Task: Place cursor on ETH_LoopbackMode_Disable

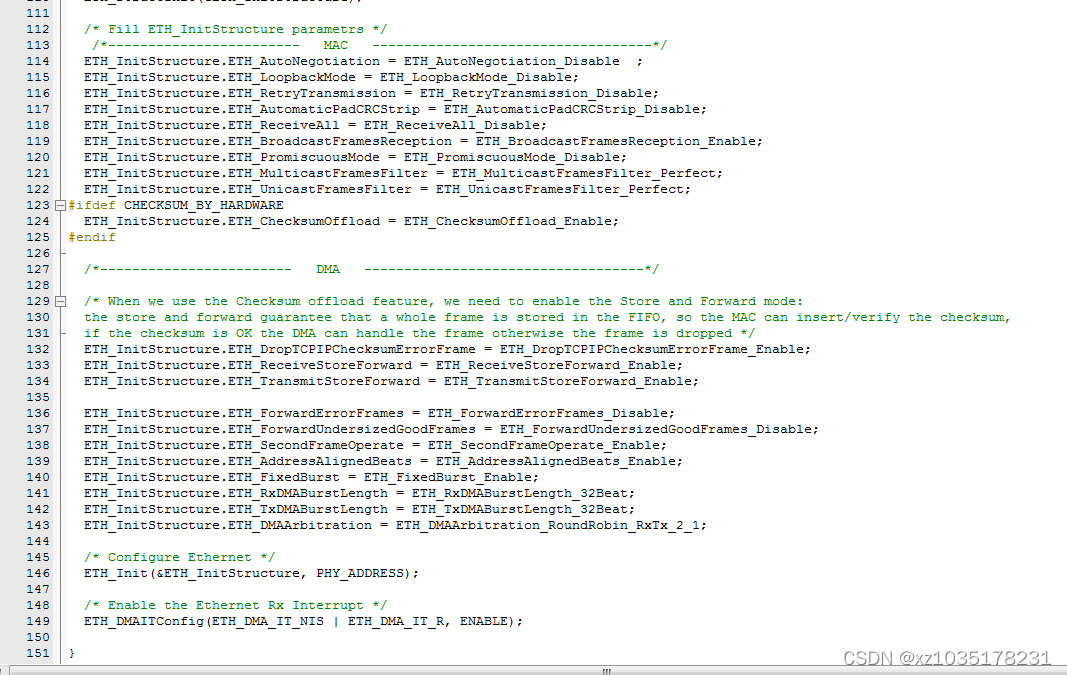Action: point(477,78)
